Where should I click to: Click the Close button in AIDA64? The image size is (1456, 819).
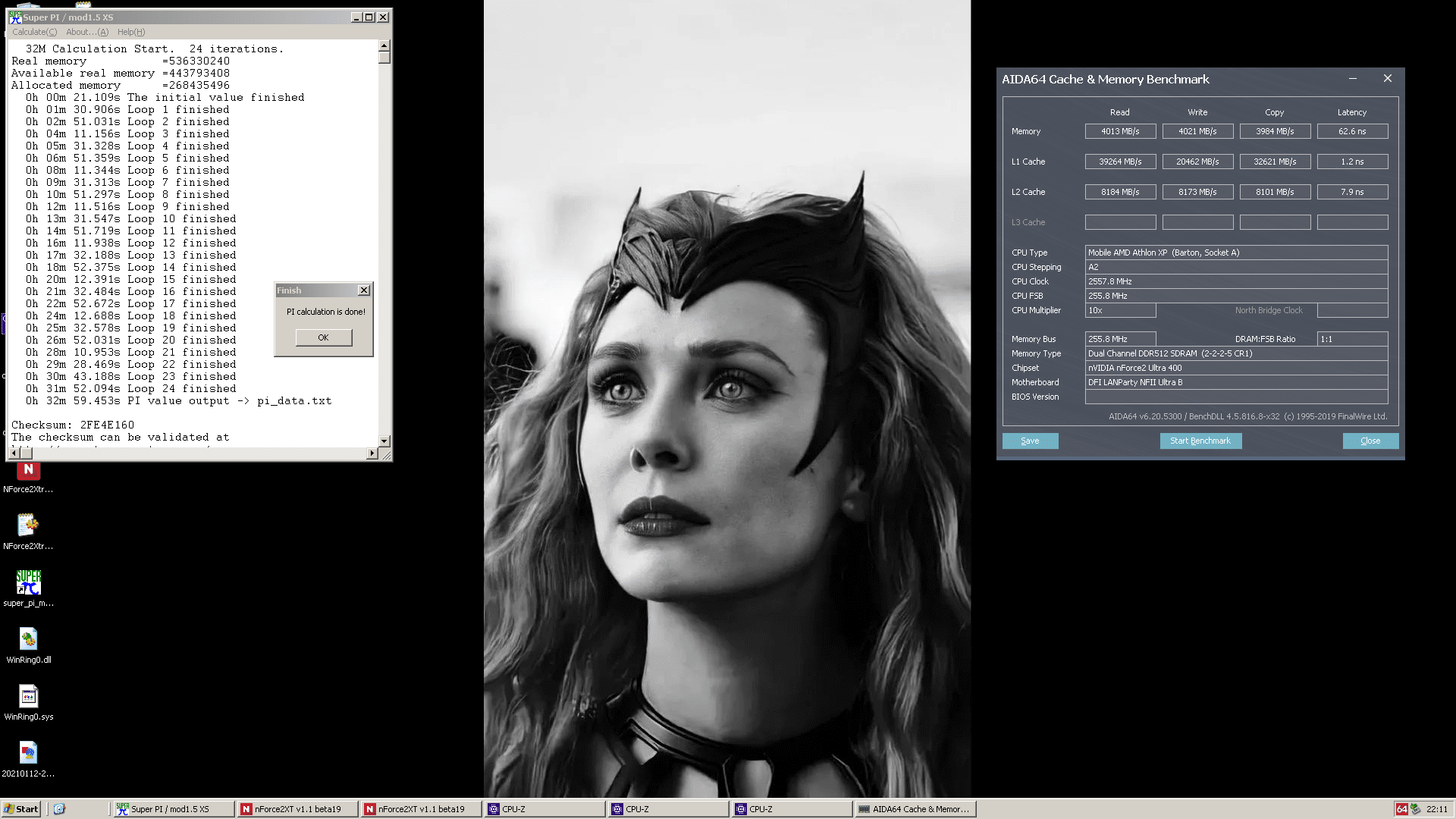[x=1370, y=441]
